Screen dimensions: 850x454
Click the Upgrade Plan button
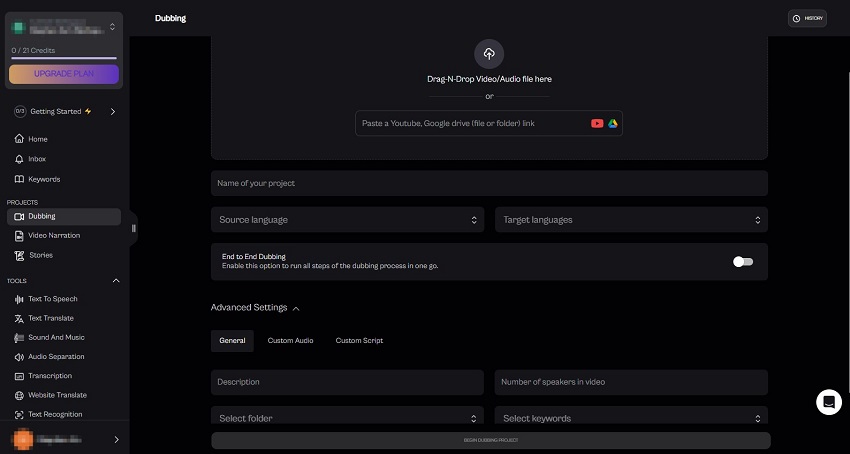[64, 73]
